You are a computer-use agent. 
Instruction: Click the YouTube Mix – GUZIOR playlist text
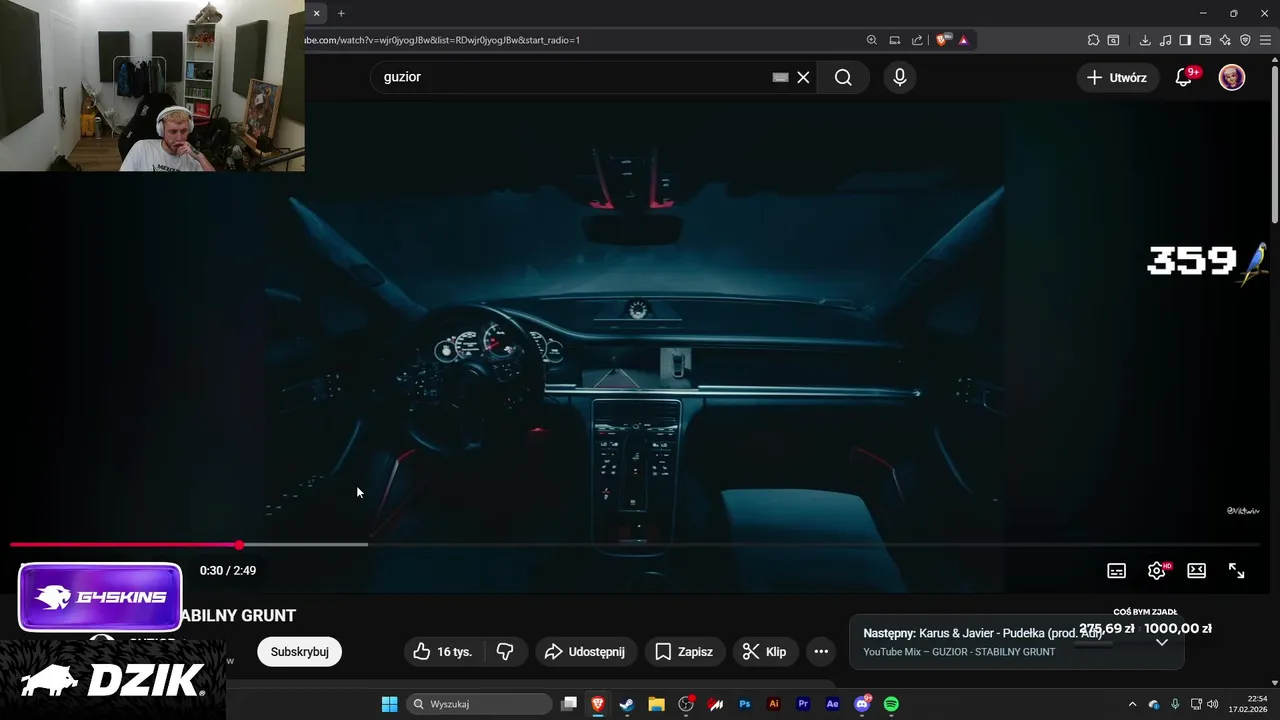tap(959, 652)
